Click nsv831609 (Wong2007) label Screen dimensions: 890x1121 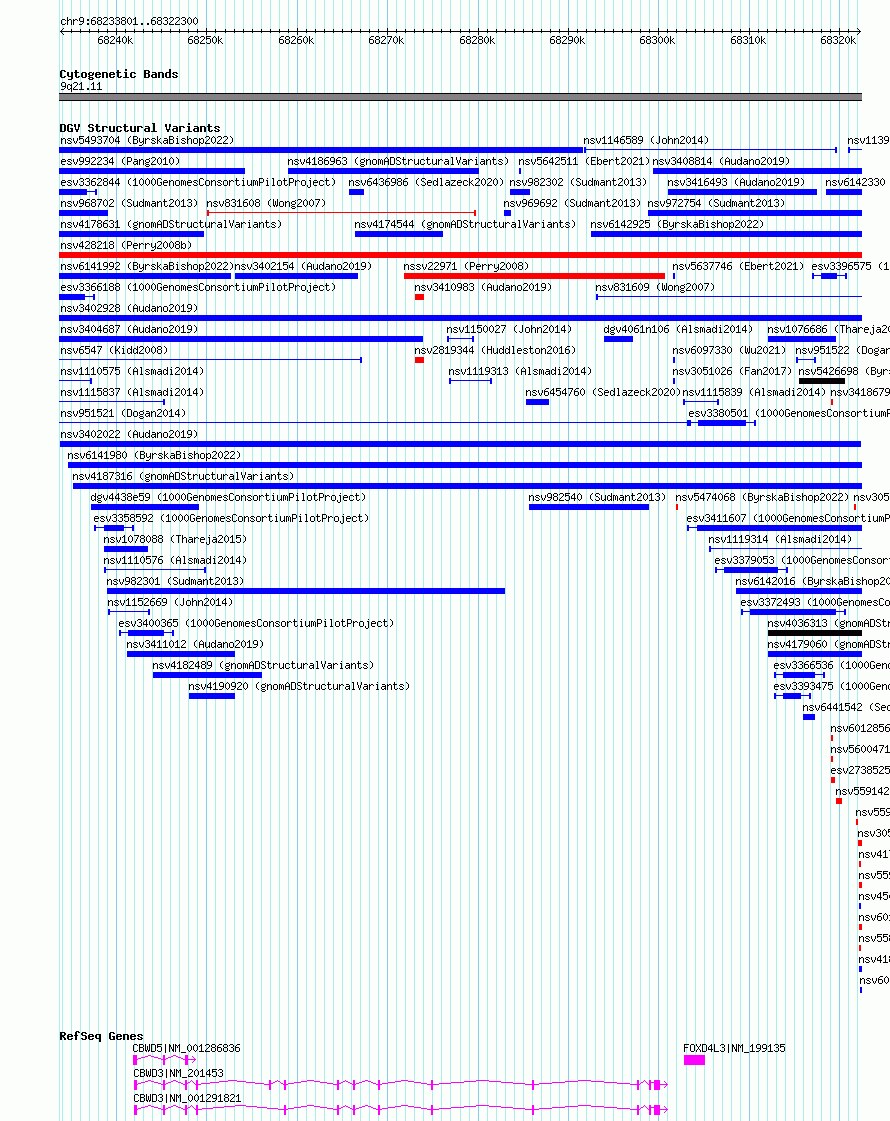point(655,287)
